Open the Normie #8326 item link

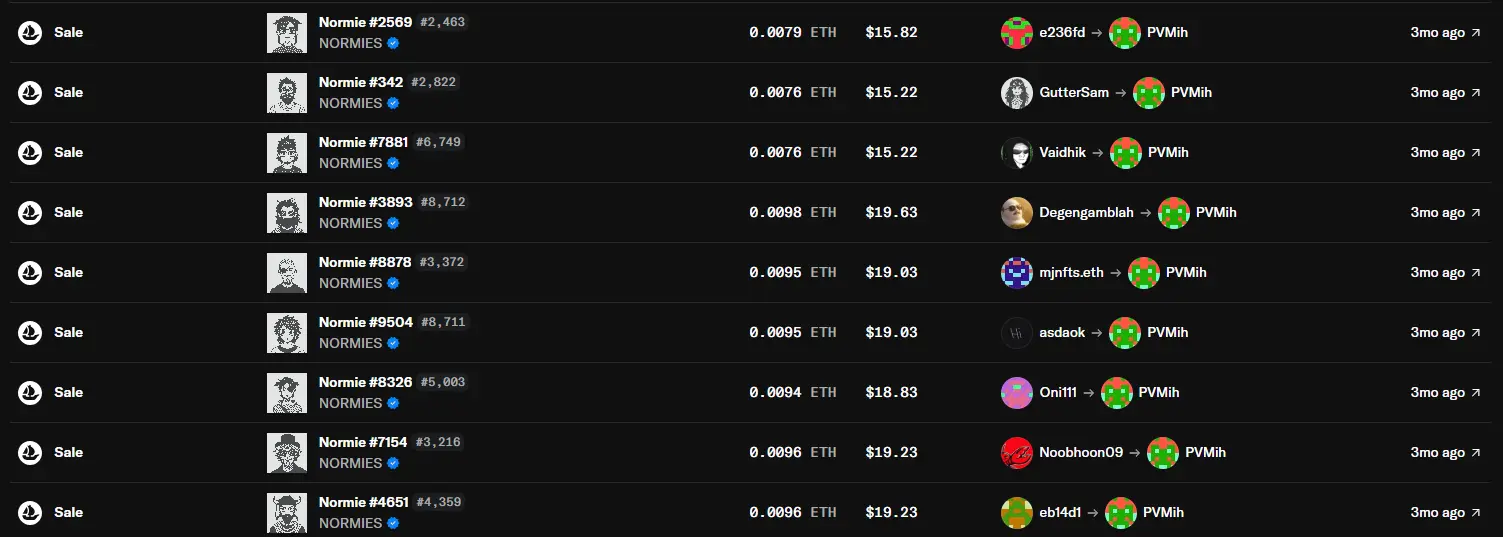[x=365, y=382]
